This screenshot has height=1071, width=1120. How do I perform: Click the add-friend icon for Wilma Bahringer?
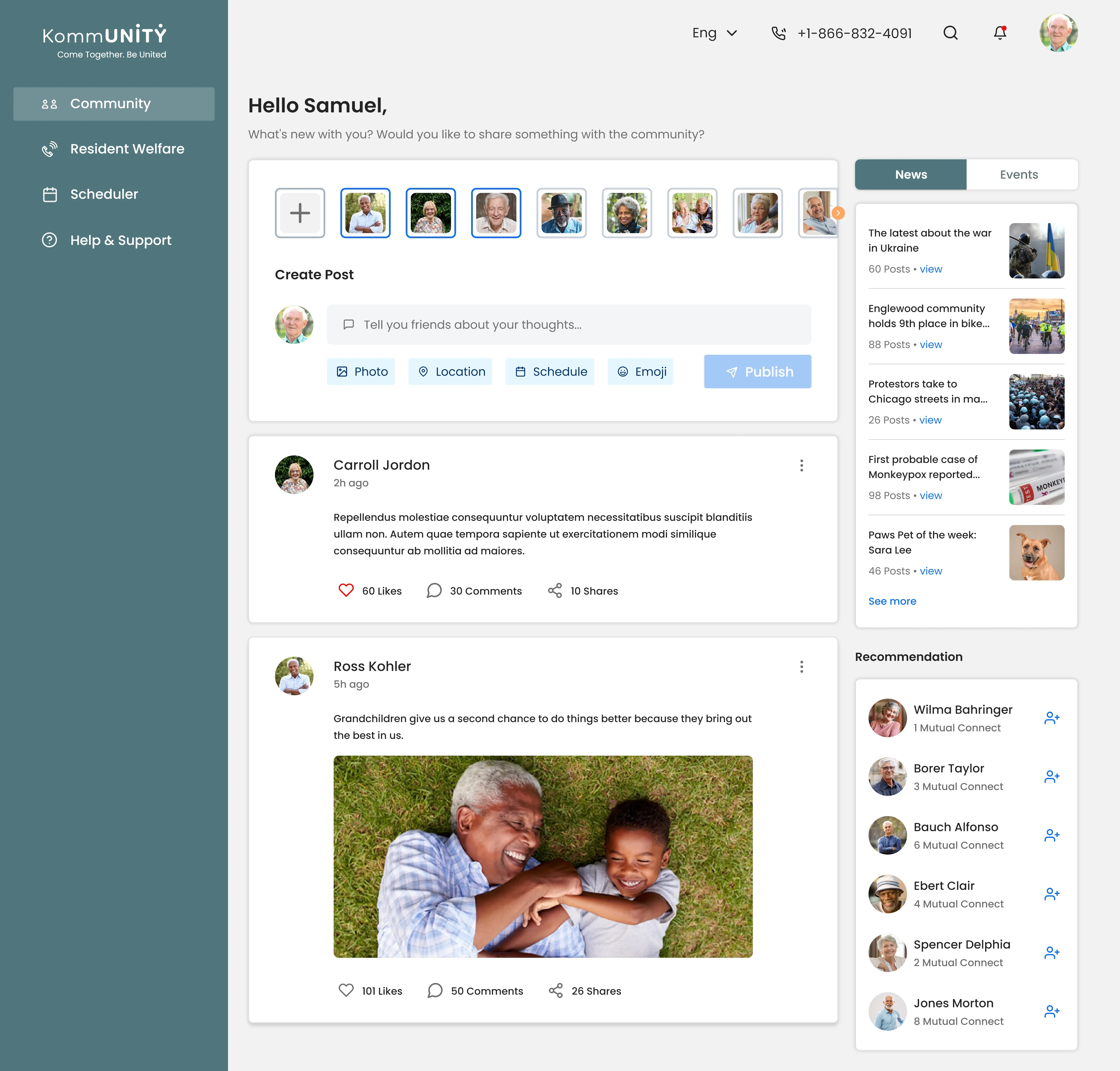click(1051, 718)
